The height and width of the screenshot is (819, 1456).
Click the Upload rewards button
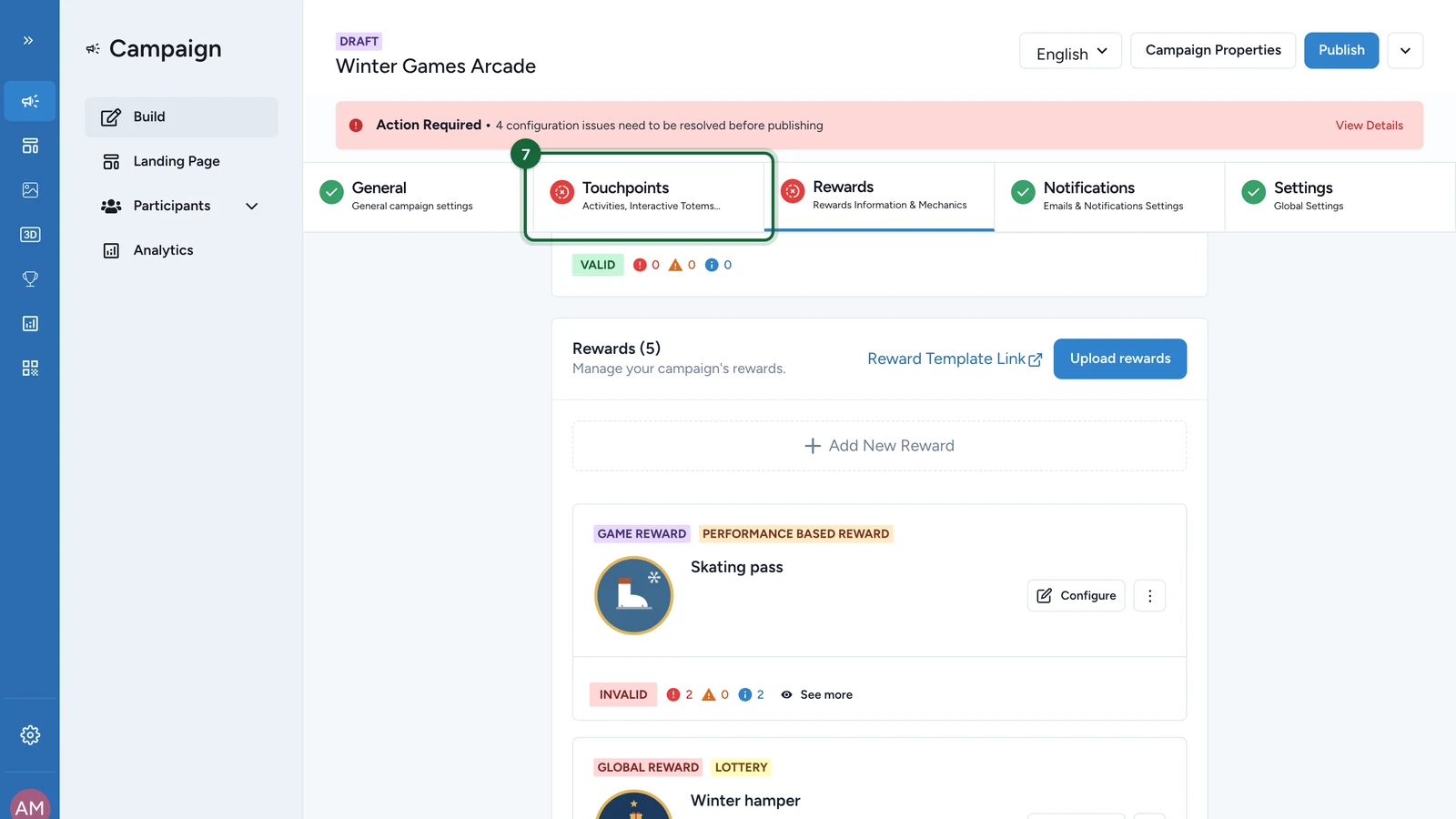(x=1120, y=359)
